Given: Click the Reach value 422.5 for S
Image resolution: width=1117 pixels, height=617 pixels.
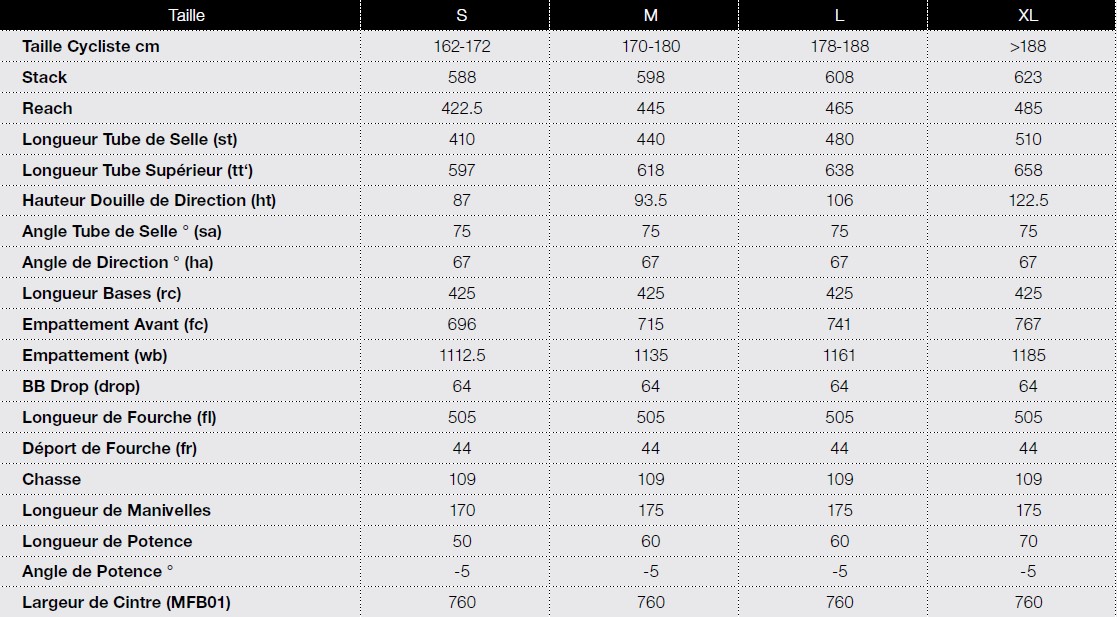Looking at the screenshot, I should tap(462, 108).
